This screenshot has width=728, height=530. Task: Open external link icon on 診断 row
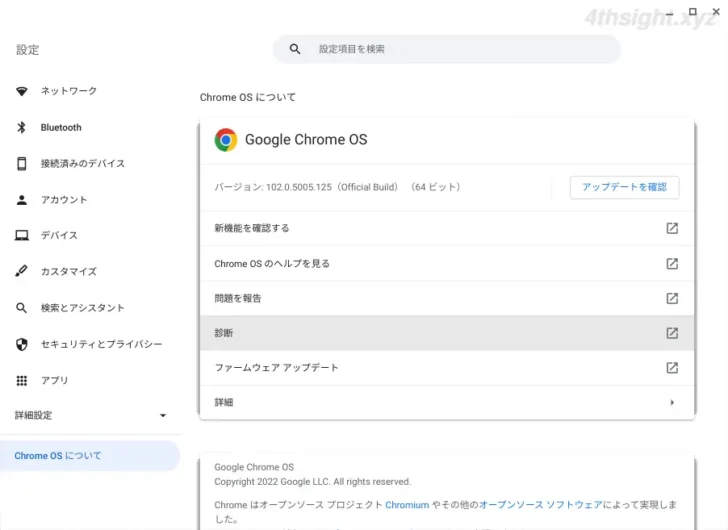(672, 333)
